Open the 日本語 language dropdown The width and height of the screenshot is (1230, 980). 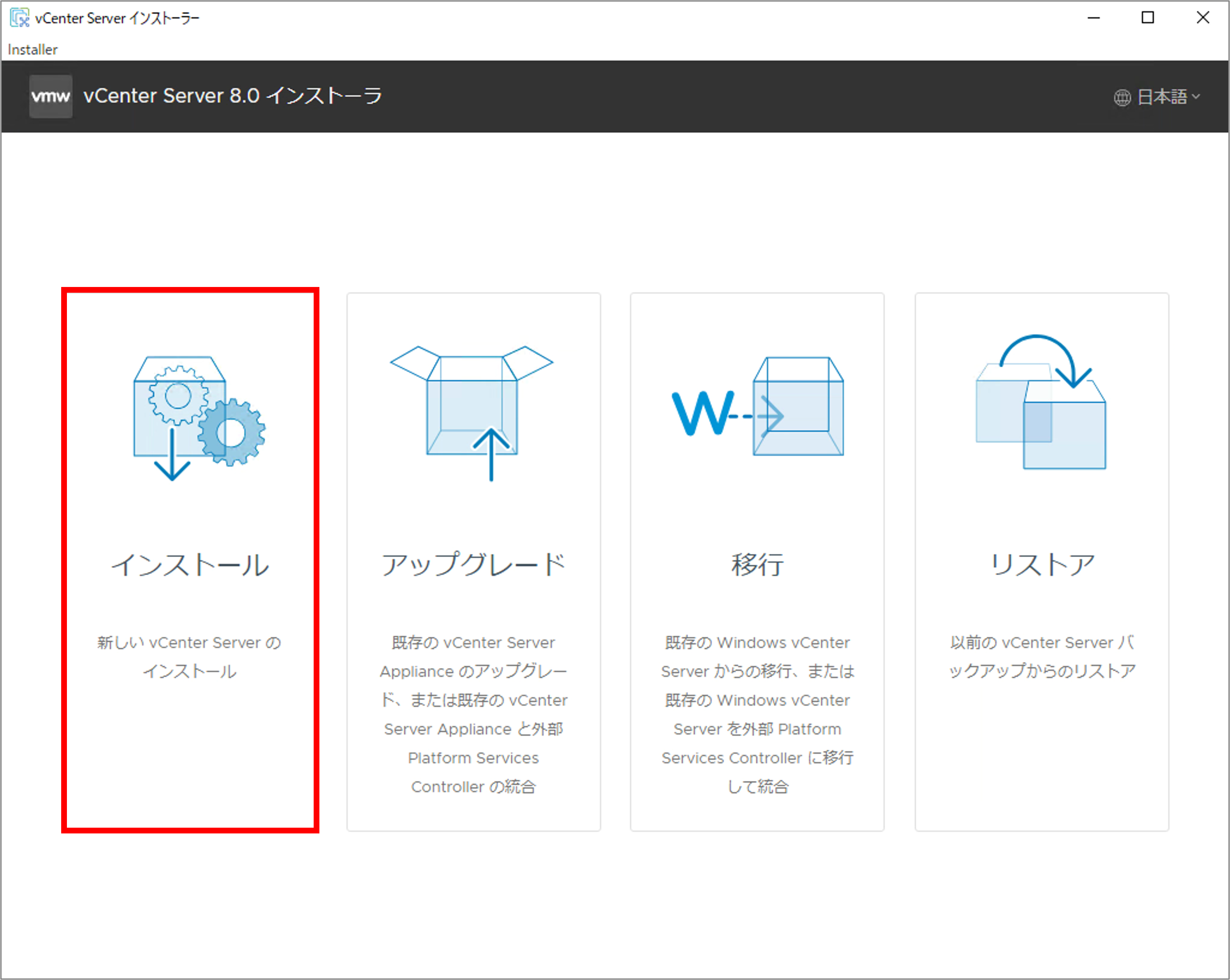tap(1161, 97)
